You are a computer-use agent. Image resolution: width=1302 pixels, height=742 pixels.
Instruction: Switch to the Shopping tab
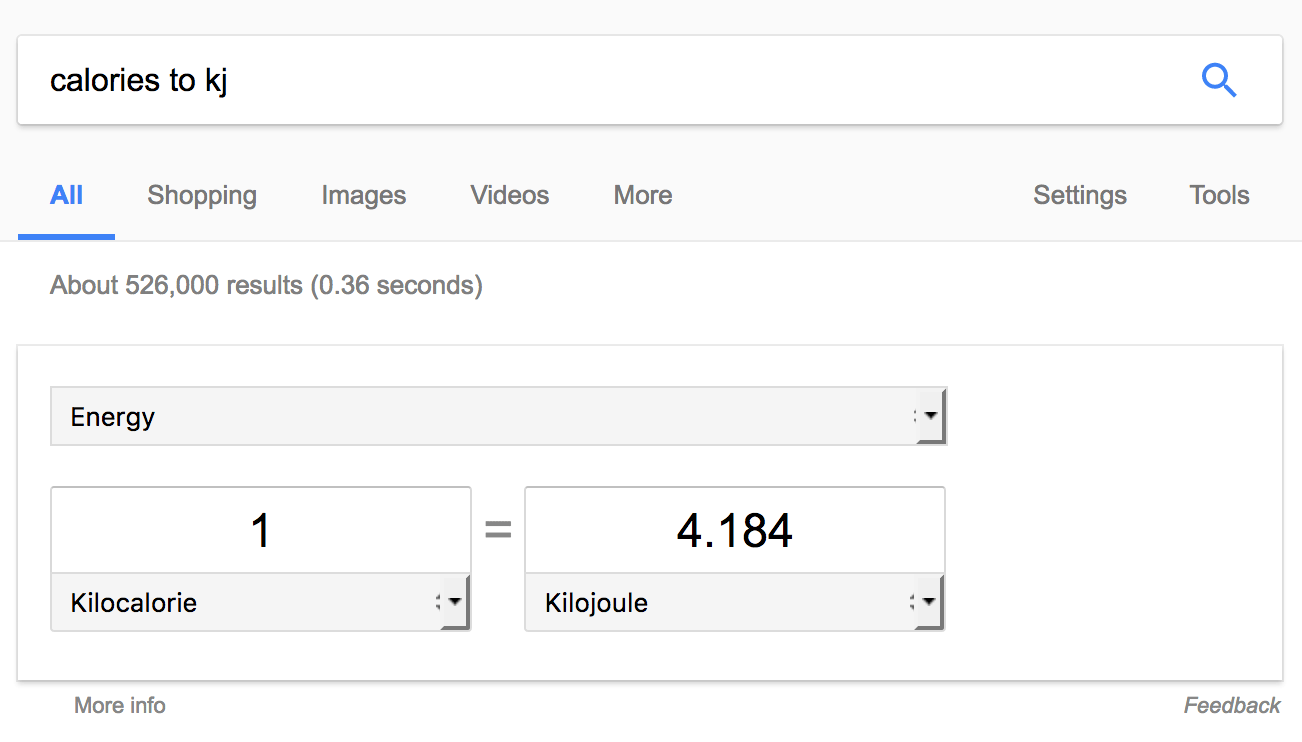pyautogui.click(x=202, y=195)
